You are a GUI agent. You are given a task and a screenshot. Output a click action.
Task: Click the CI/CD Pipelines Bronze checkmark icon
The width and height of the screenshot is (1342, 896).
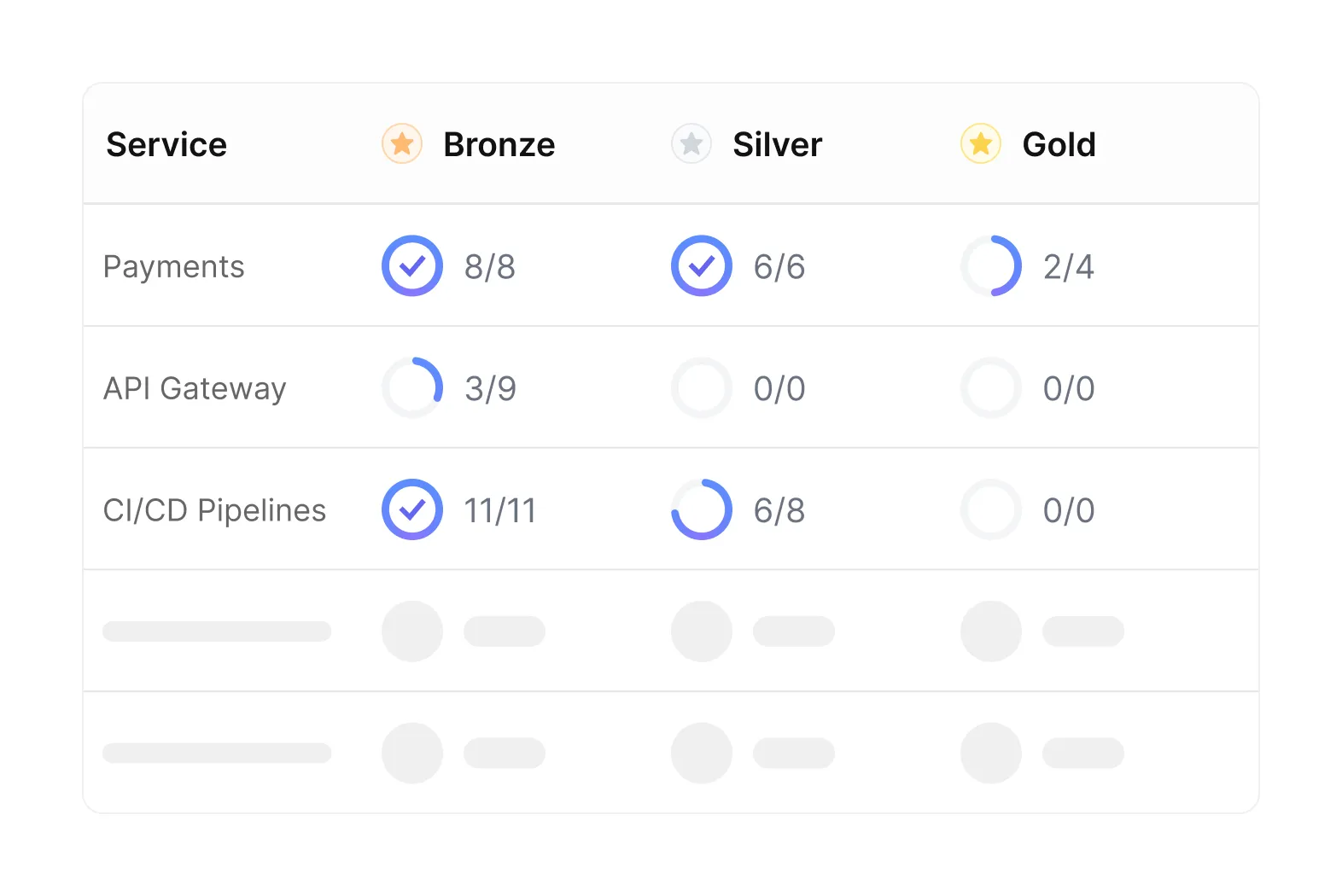tap(412, 509)
